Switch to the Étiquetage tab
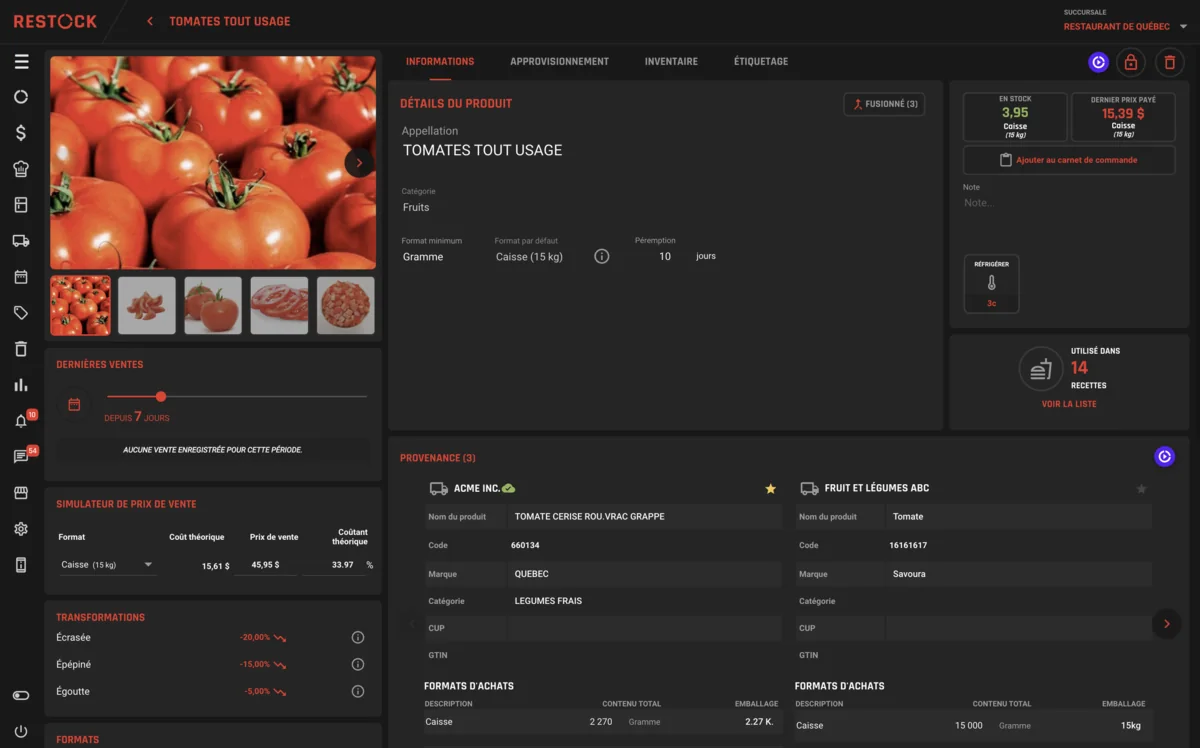This screenshot has width=1200, height=748. pyautogui.click(x=761, y=62)
